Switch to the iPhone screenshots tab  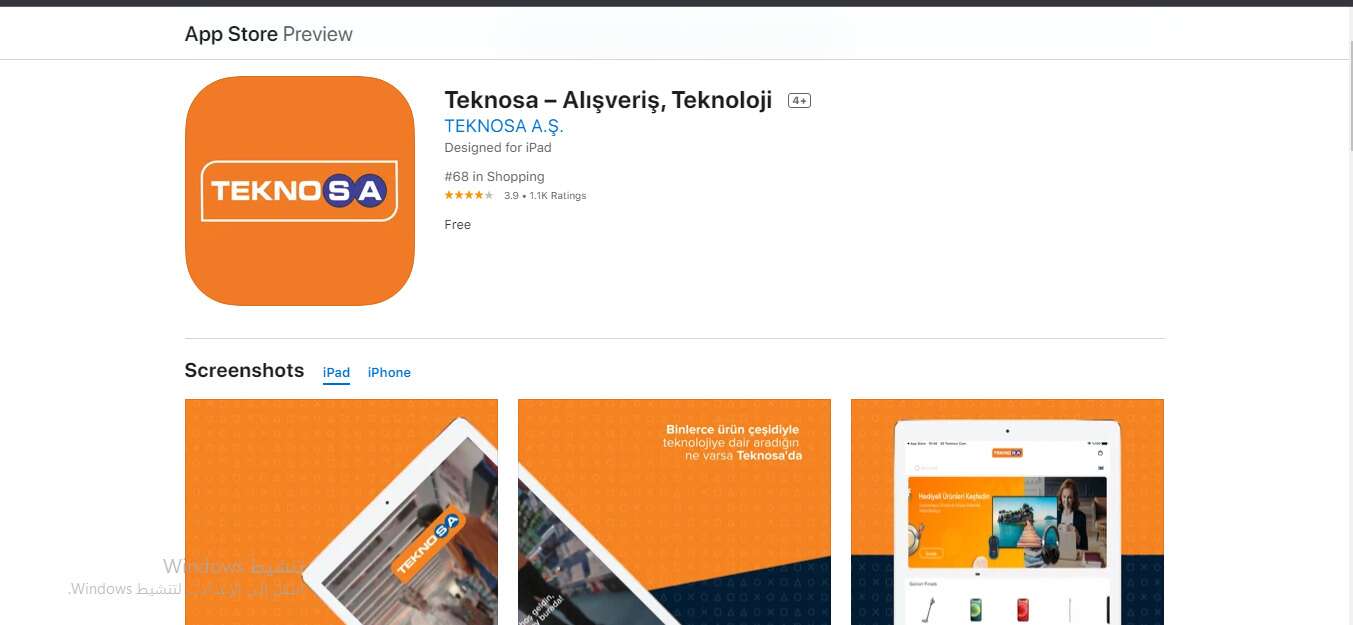389,372
